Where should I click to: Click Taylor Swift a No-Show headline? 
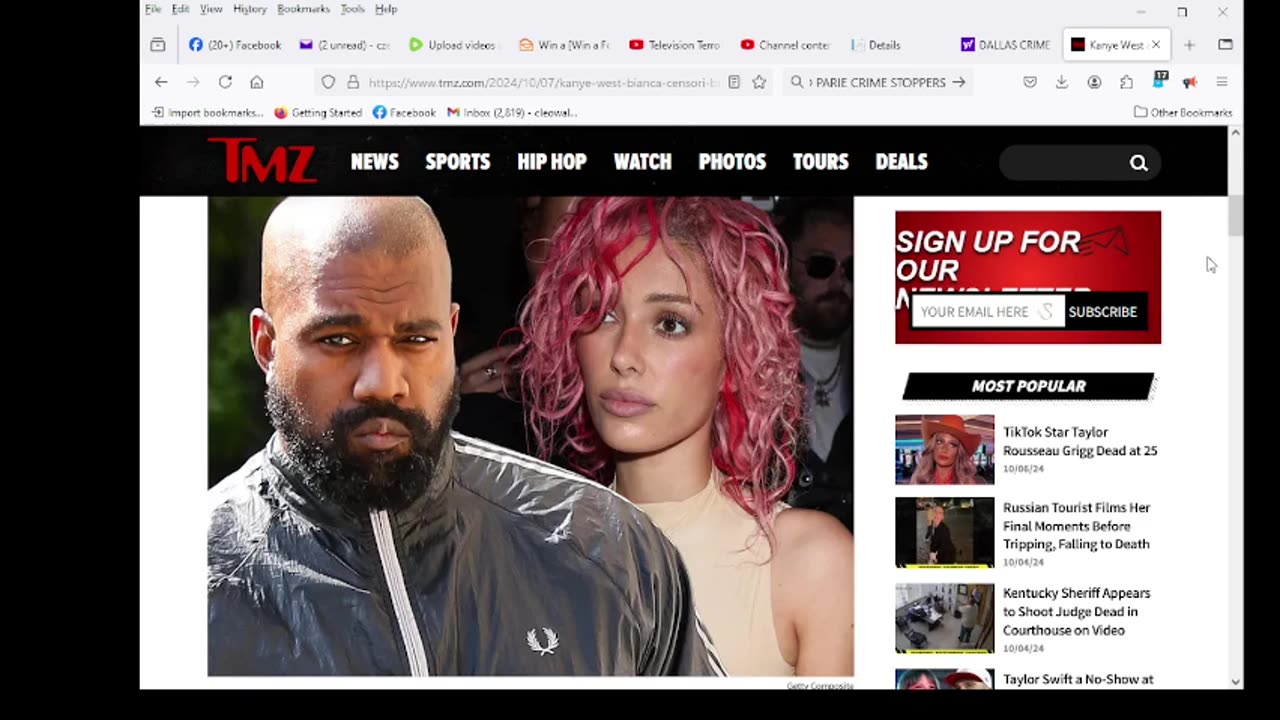tap(1078, 679)
